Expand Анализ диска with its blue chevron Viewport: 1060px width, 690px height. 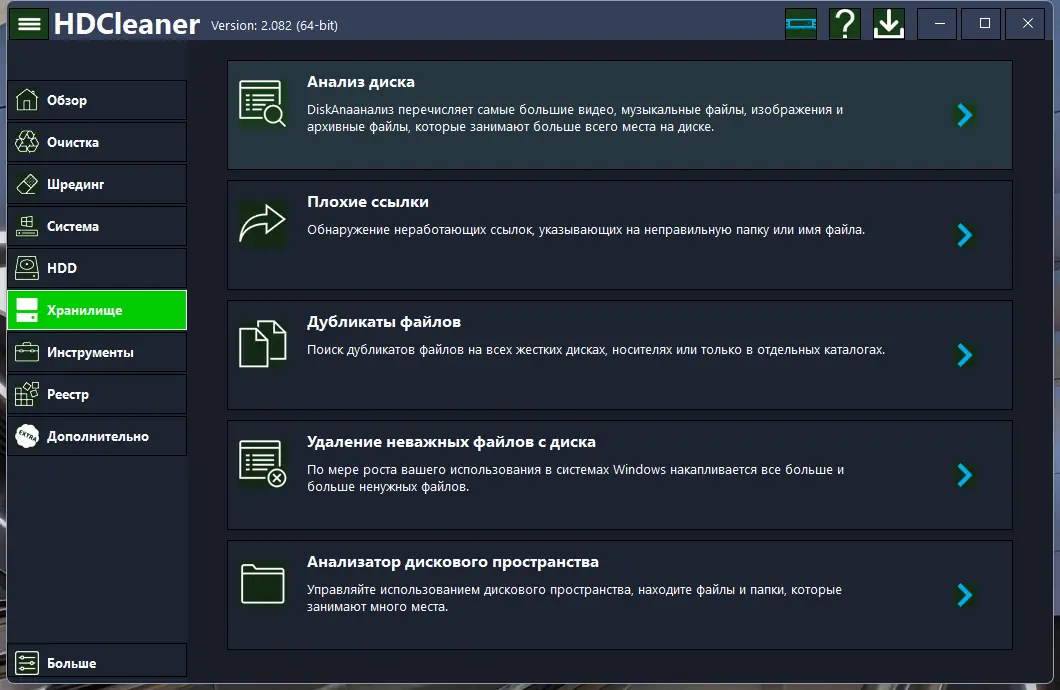pyautogui.click(x=965, y=115)
